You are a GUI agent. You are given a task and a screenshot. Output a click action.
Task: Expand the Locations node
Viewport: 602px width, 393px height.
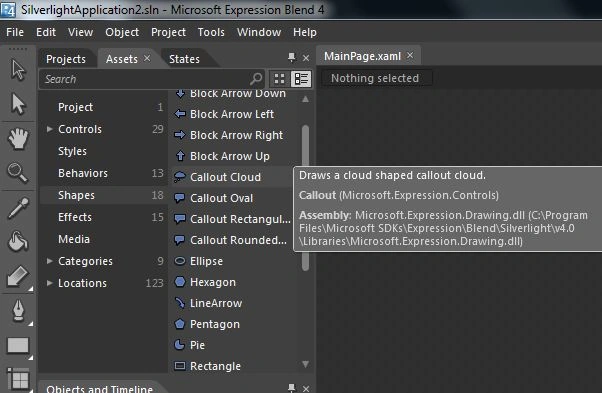(50, 283)
